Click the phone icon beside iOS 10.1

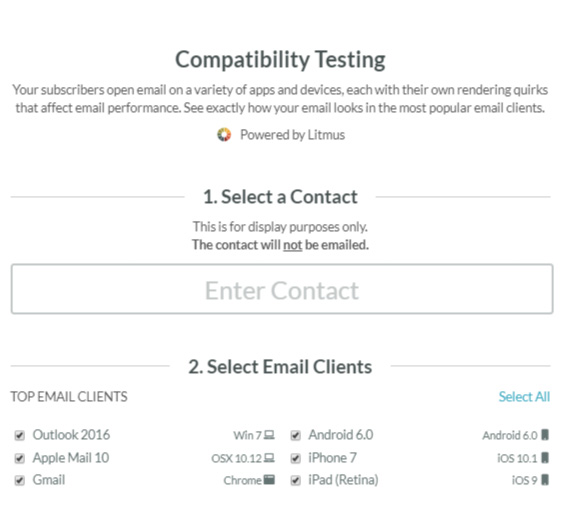click(x=545, y=458)
